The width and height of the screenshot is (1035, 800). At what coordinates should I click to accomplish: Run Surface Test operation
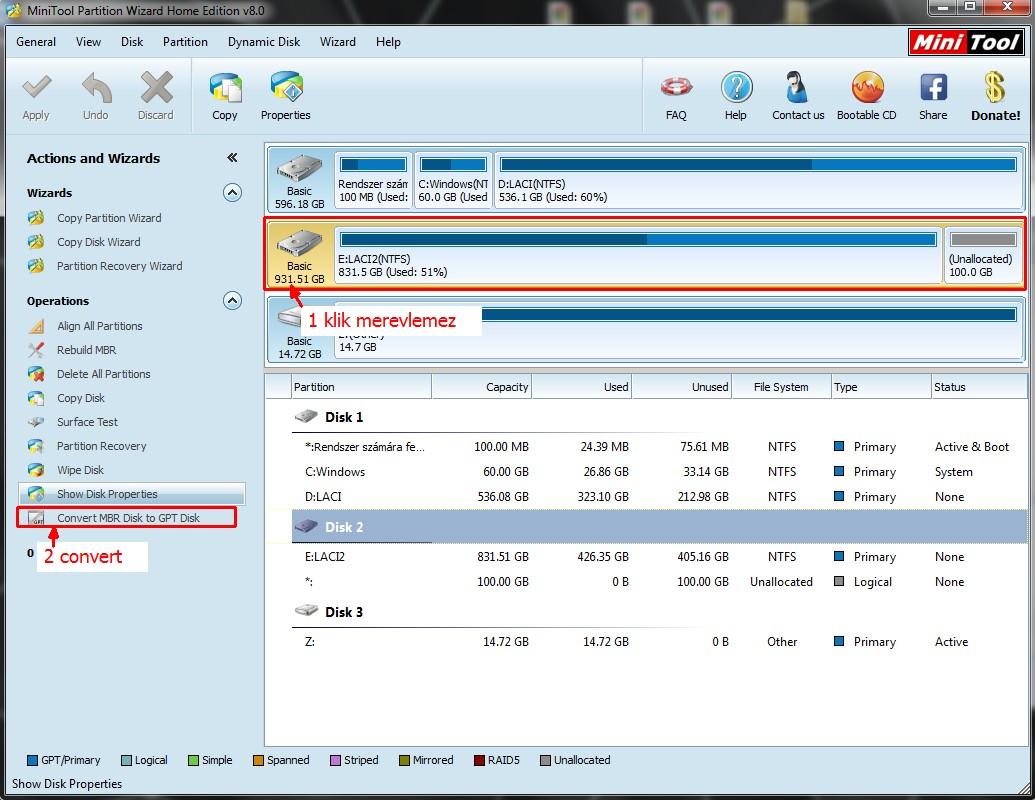click(87, 422)
